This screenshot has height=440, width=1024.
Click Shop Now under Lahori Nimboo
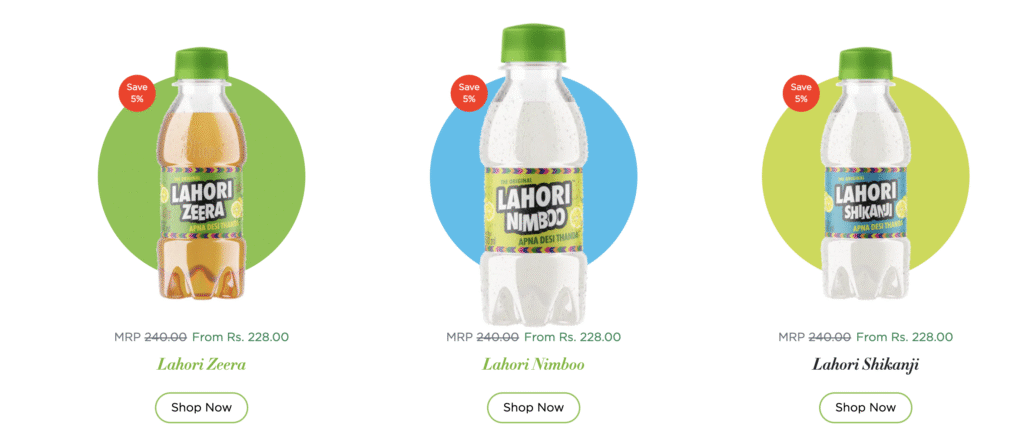point(534,407)
